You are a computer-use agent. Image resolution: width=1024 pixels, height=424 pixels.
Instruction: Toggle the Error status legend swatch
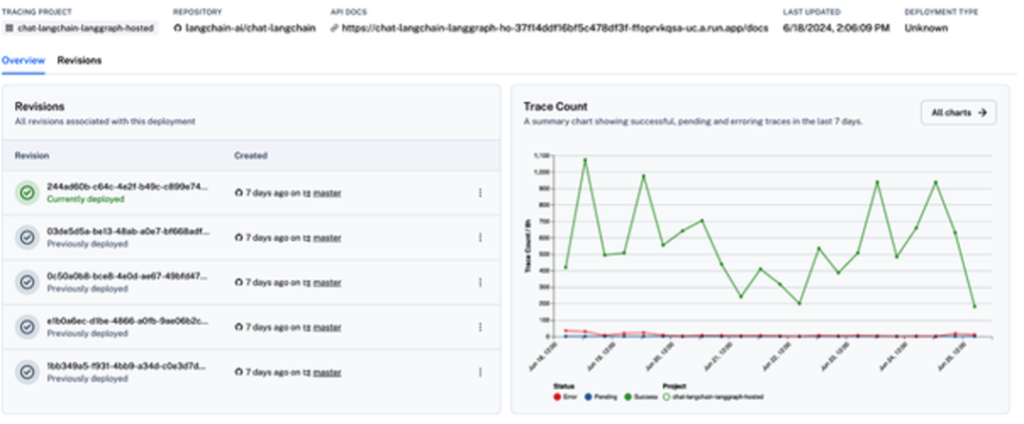tap(556, 397)
